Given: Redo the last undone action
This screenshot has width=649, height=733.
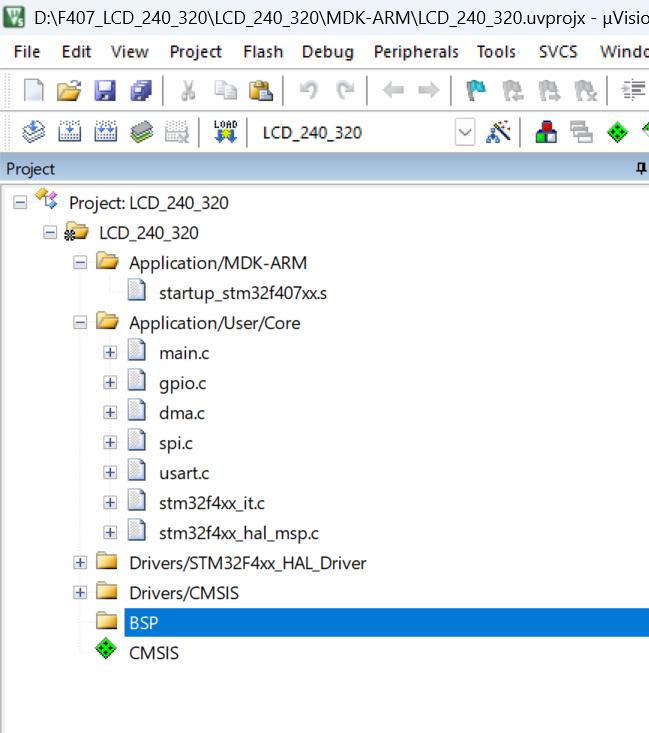Looking at the screenshot, I should click(x=345, y=90).
